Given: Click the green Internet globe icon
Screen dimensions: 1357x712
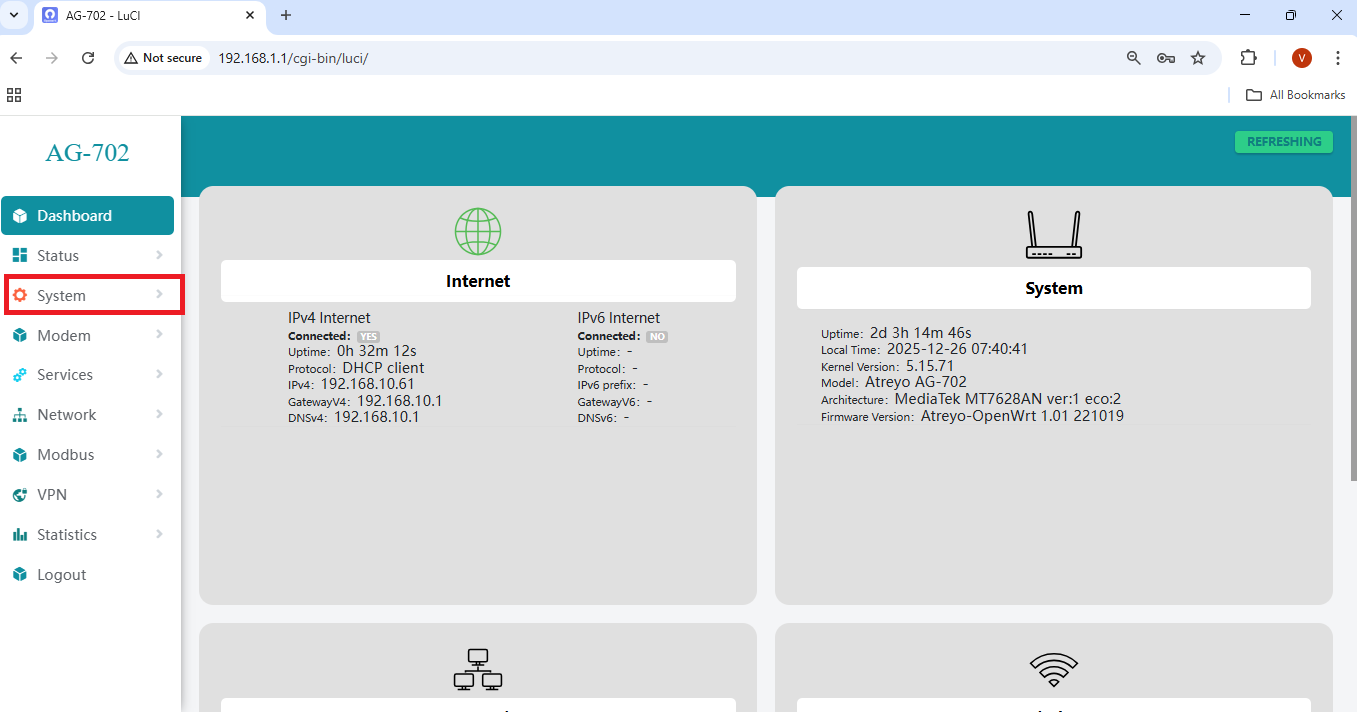Looking at the screenshot, I should tap(478, 231).
